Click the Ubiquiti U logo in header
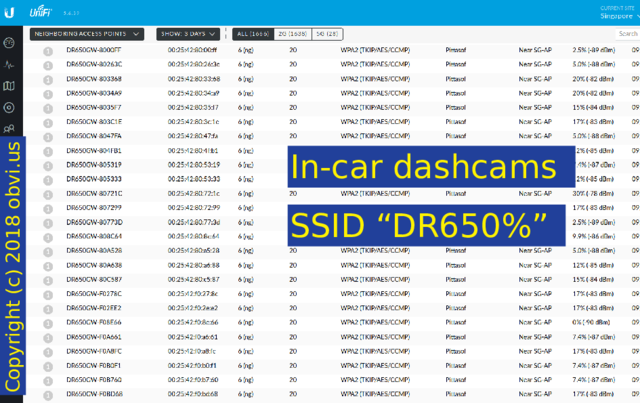The image size is (640, 403). (x=9, y=13)
